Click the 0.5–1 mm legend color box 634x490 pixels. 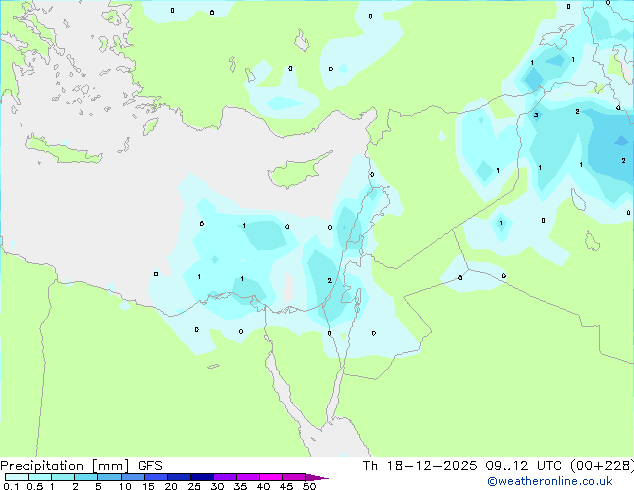40,477
